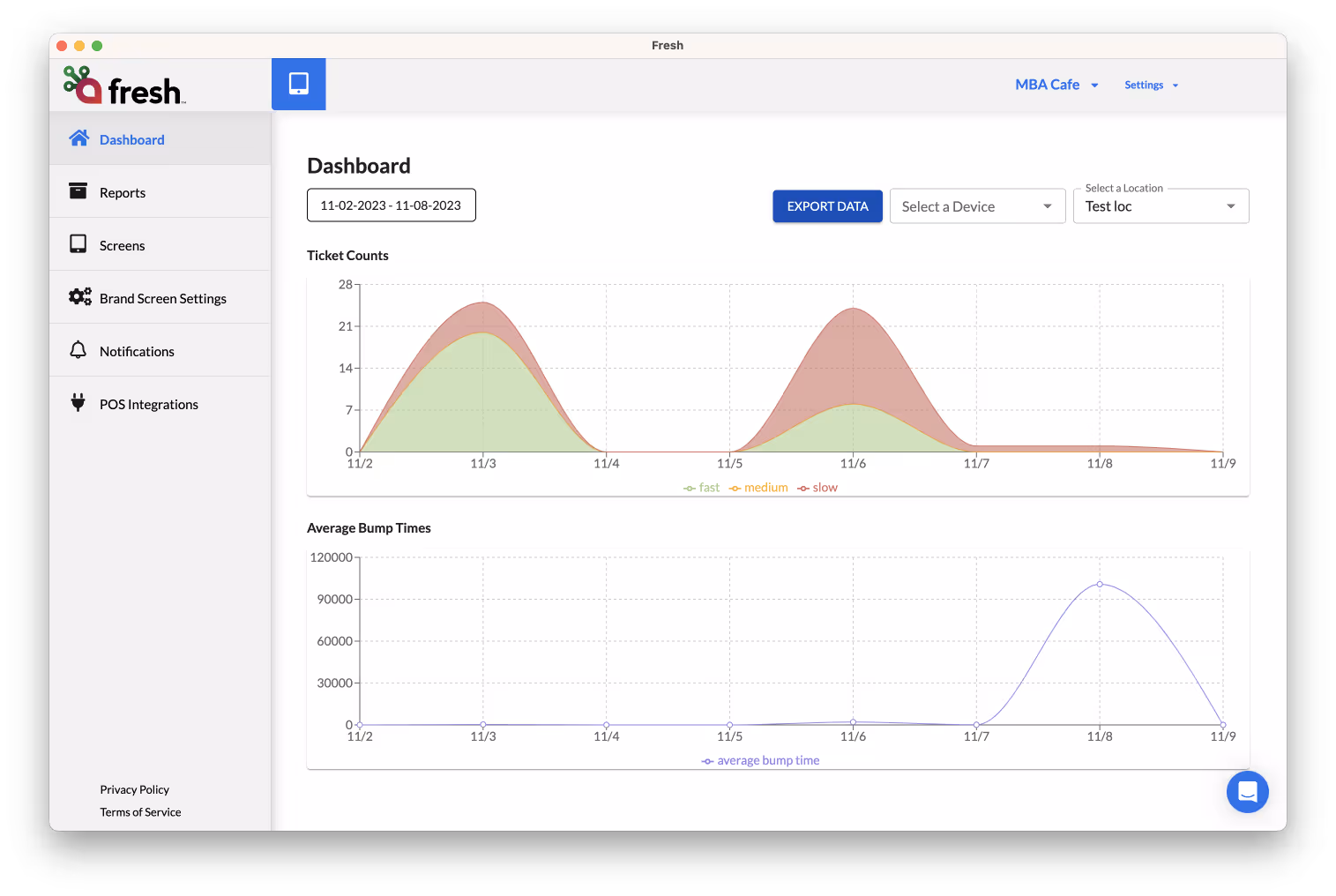Open POS Integrations page

pos(160,403)
